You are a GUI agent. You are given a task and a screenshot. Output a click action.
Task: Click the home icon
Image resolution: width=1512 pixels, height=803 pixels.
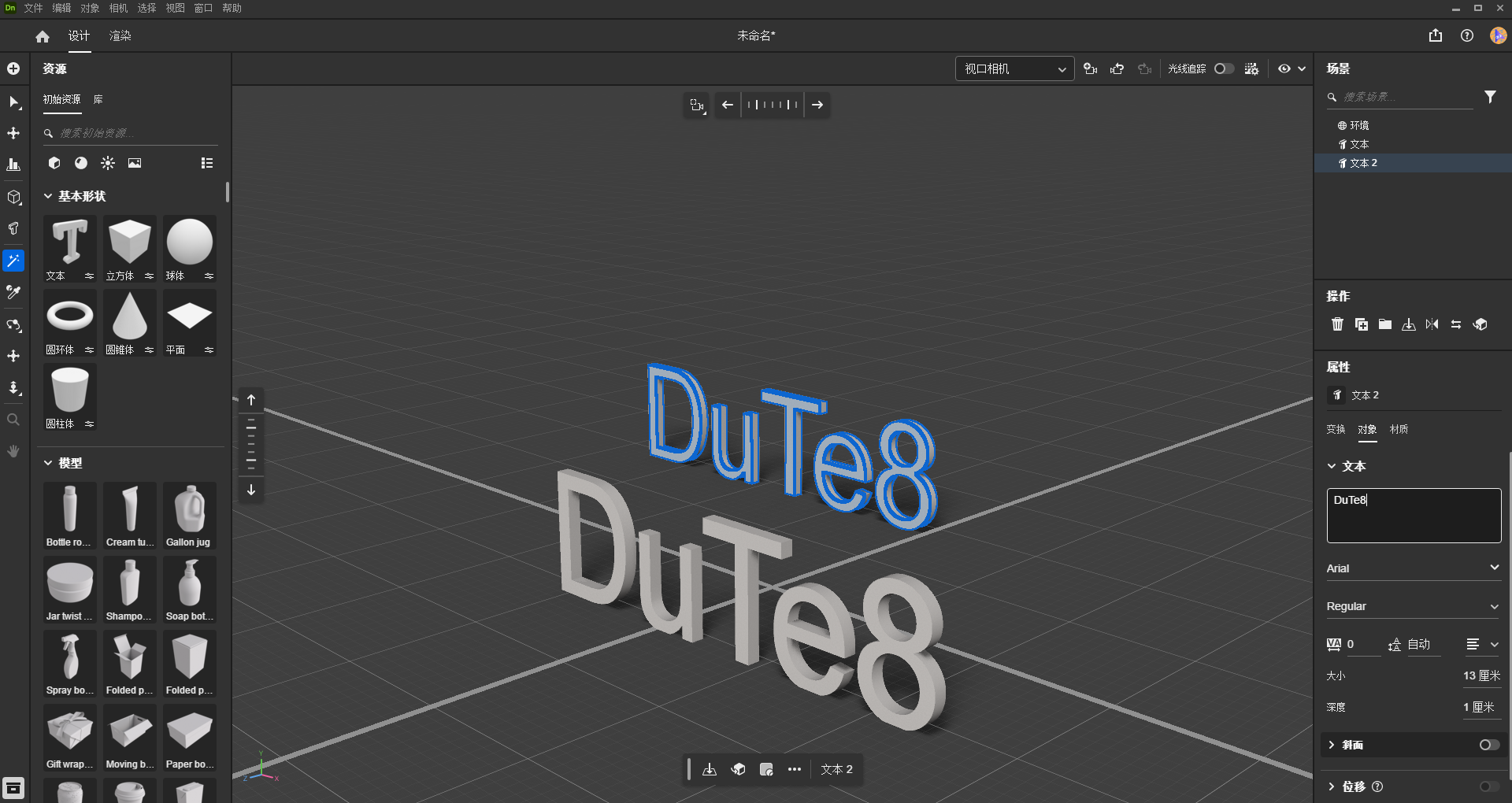click(43, 36)
